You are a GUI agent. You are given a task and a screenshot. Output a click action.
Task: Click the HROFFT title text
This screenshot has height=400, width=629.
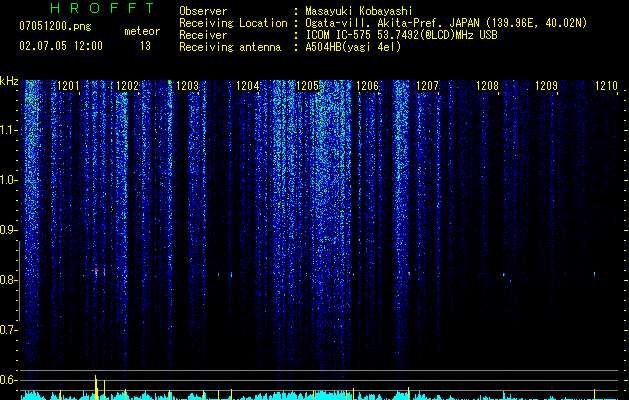pyautogui.click(x=103, y=8)
